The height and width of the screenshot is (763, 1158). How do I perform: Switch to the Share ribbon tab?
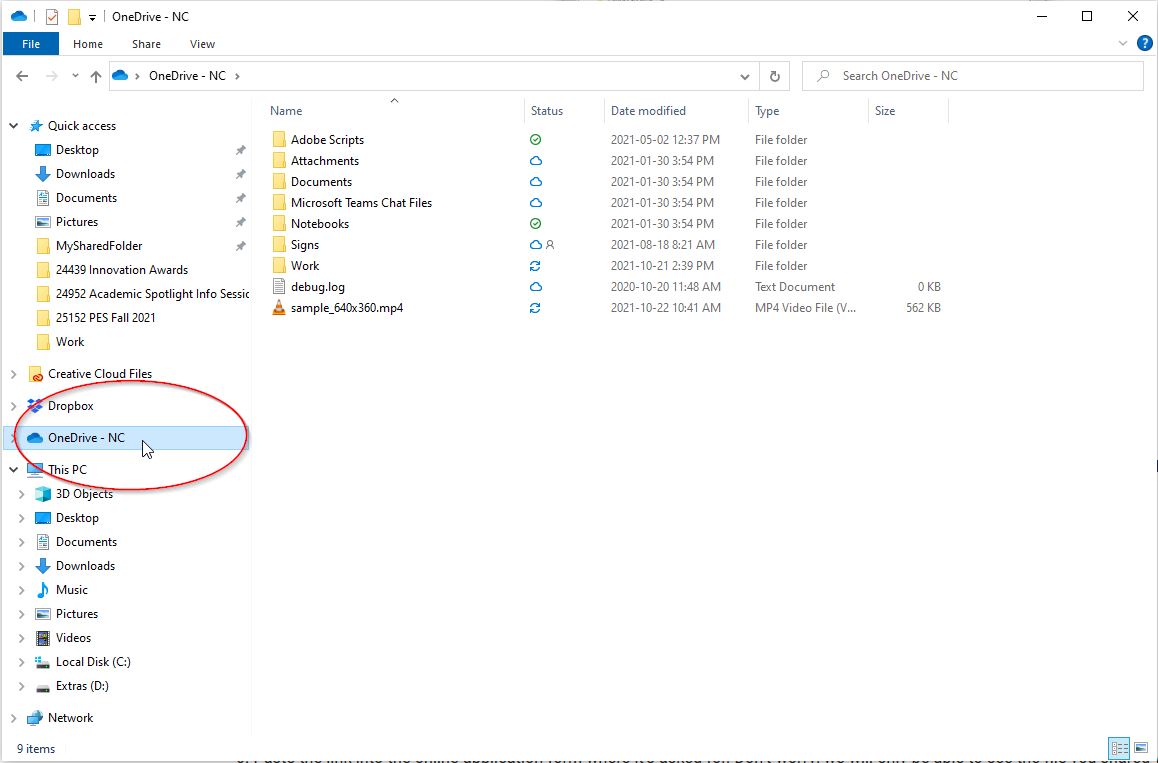(x=146, y=44)
